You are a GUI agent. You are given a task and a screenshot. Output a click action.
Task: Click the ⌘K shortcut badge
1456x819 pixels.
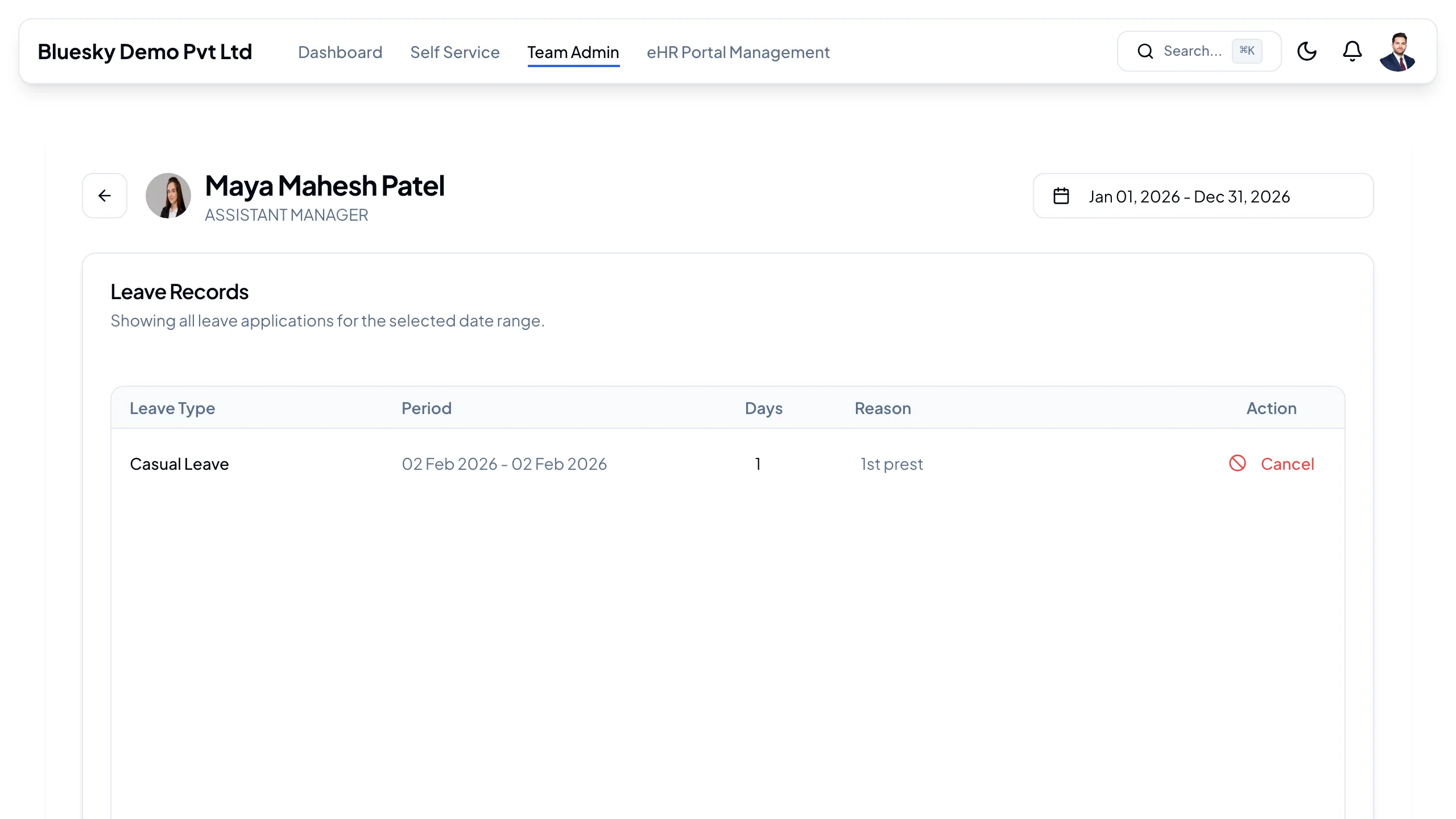point(1247,51)
